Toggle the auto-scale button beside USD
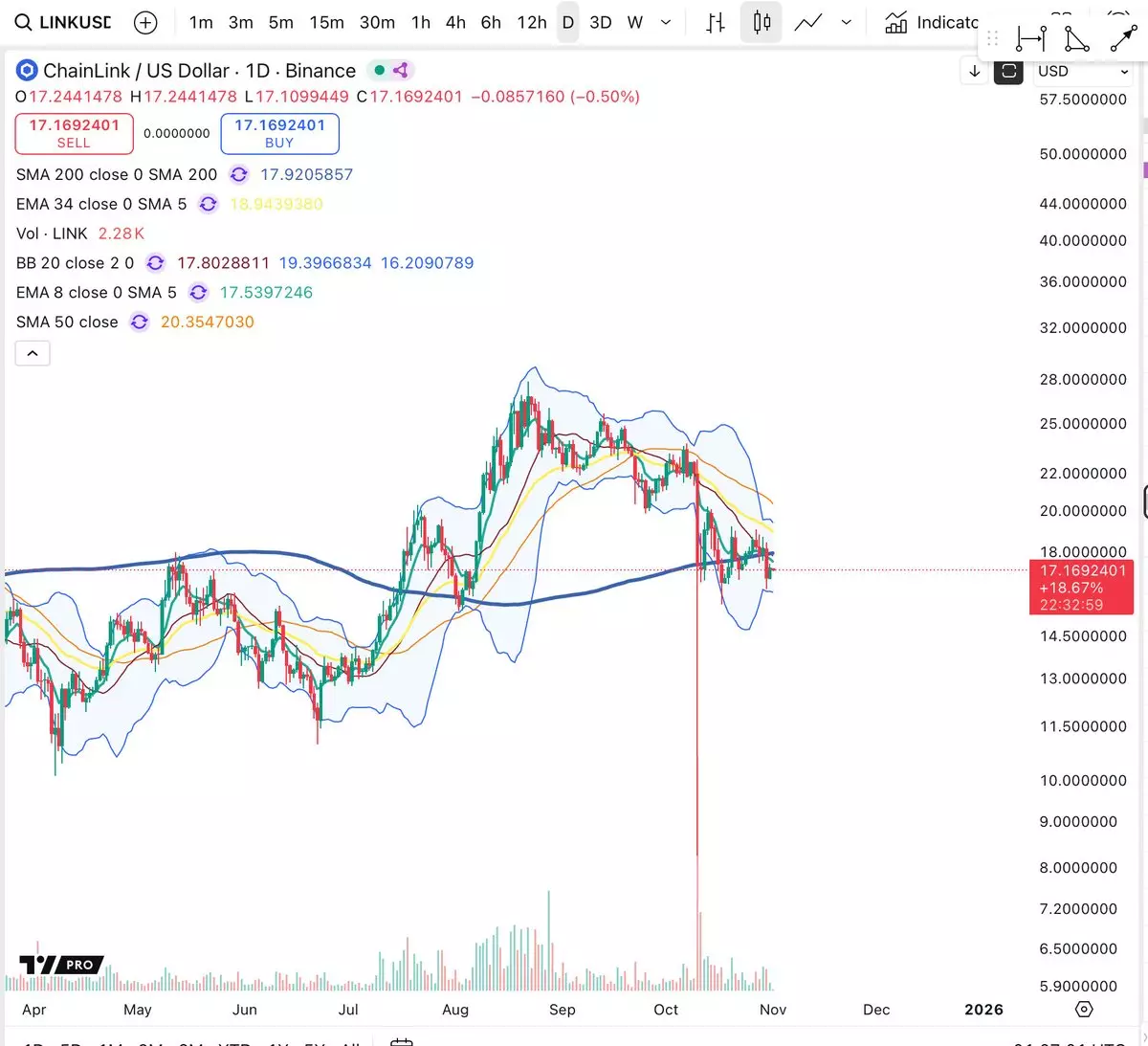This screenshot has width=1148, height=1046. 1008,72
